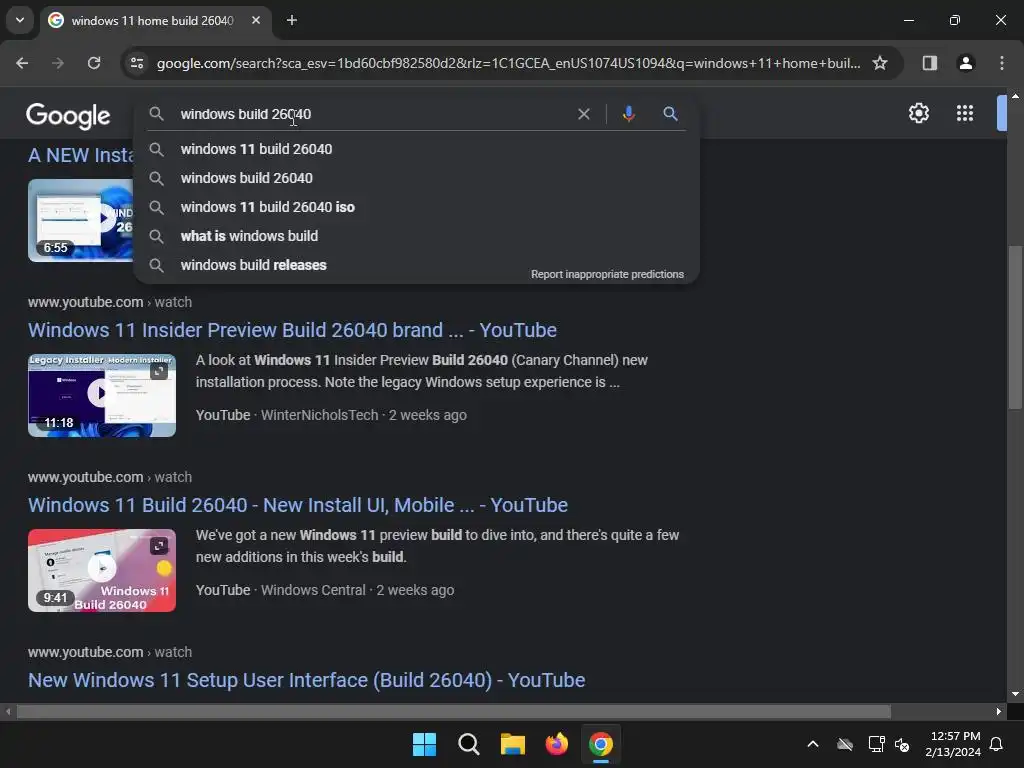1024x768 pixels.
Task: Close the 'windows 11 home build 26040' tab
Action: [x=256, y=20]
